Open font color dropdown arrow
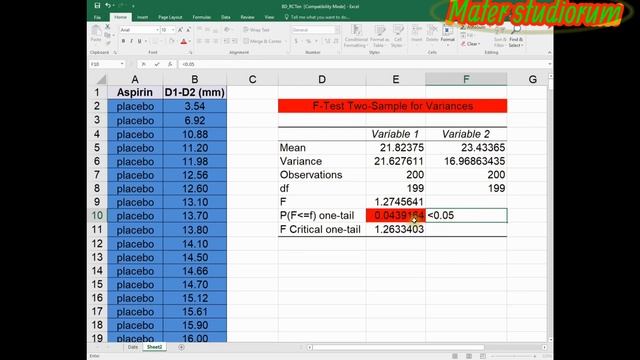Image resolution: width=640 pixels, height=360 pixels. [x=189, y=41]
